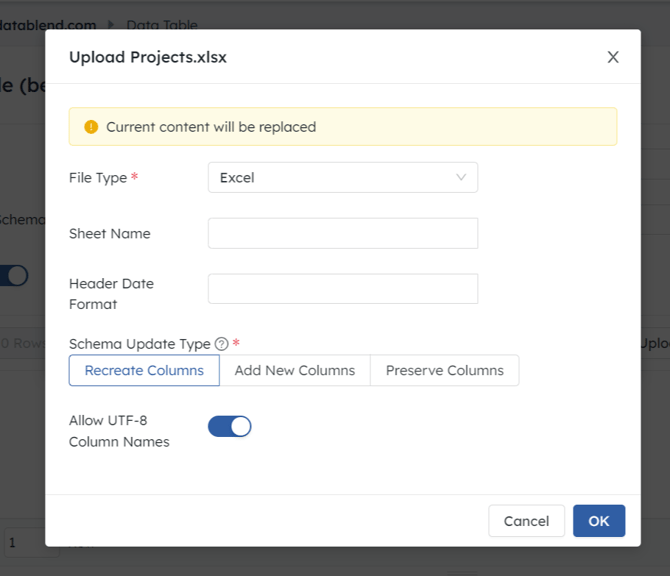Cancel the upload dialog

[x=526, y=521]
